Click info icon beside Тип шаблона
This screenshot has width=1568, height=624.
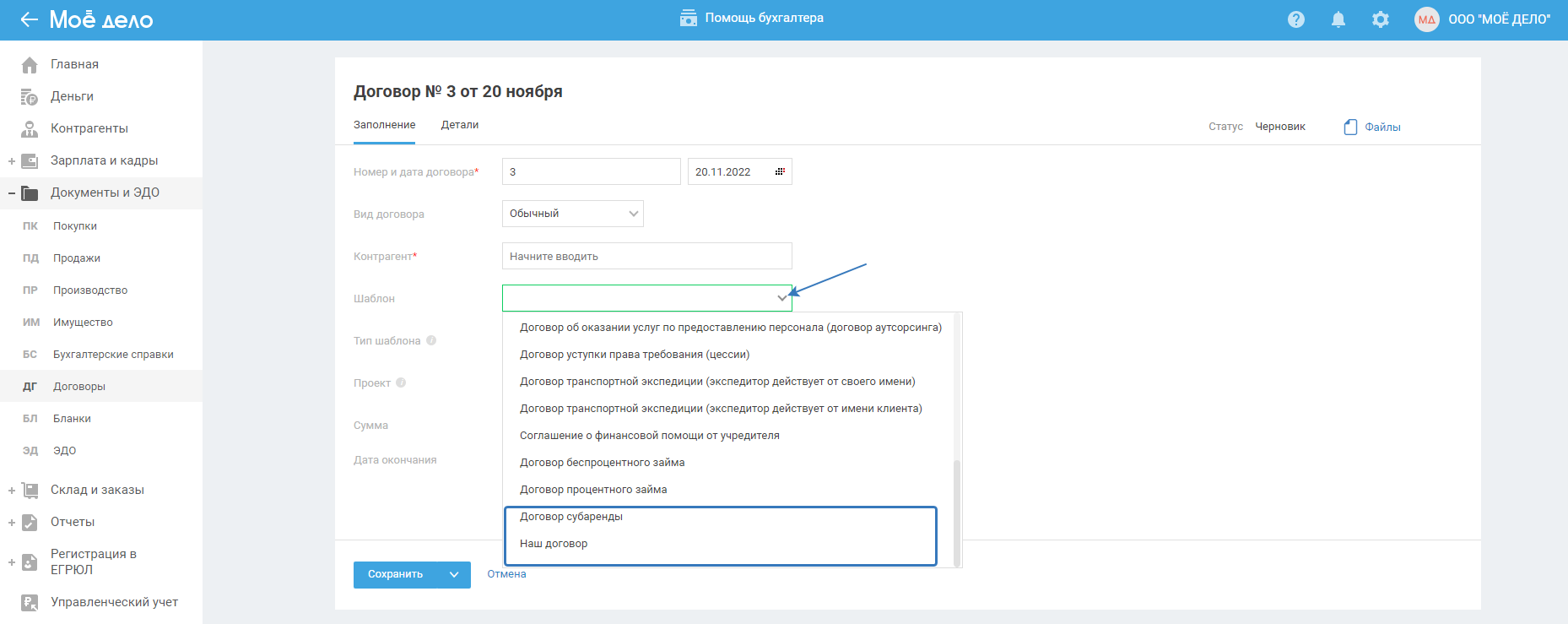point(431,340)
